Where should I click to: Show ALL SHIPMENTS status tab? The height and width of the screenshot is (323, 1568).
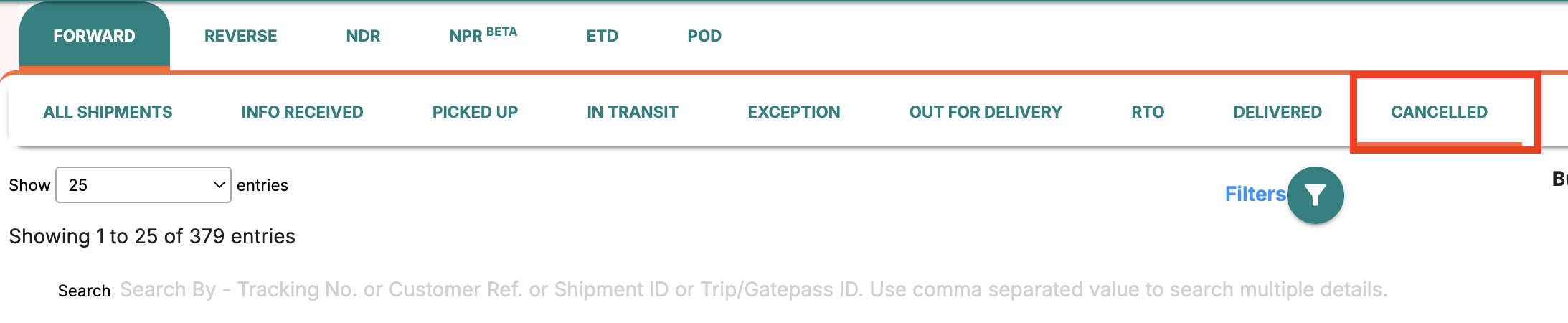point(108,112)
